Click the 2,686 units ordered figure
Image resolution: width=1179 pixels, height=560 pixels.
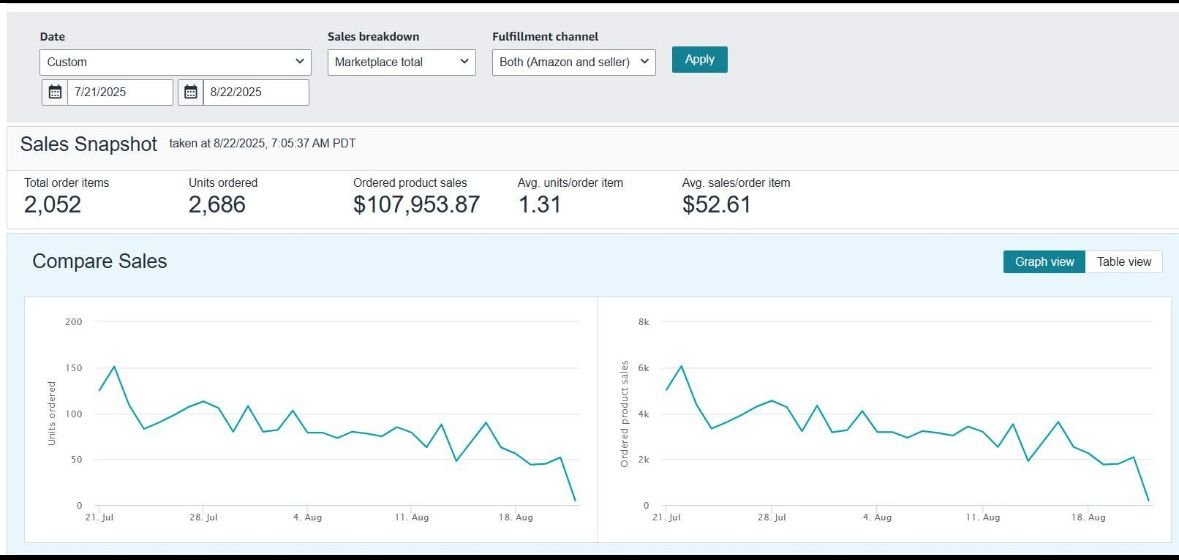point(217,205)
